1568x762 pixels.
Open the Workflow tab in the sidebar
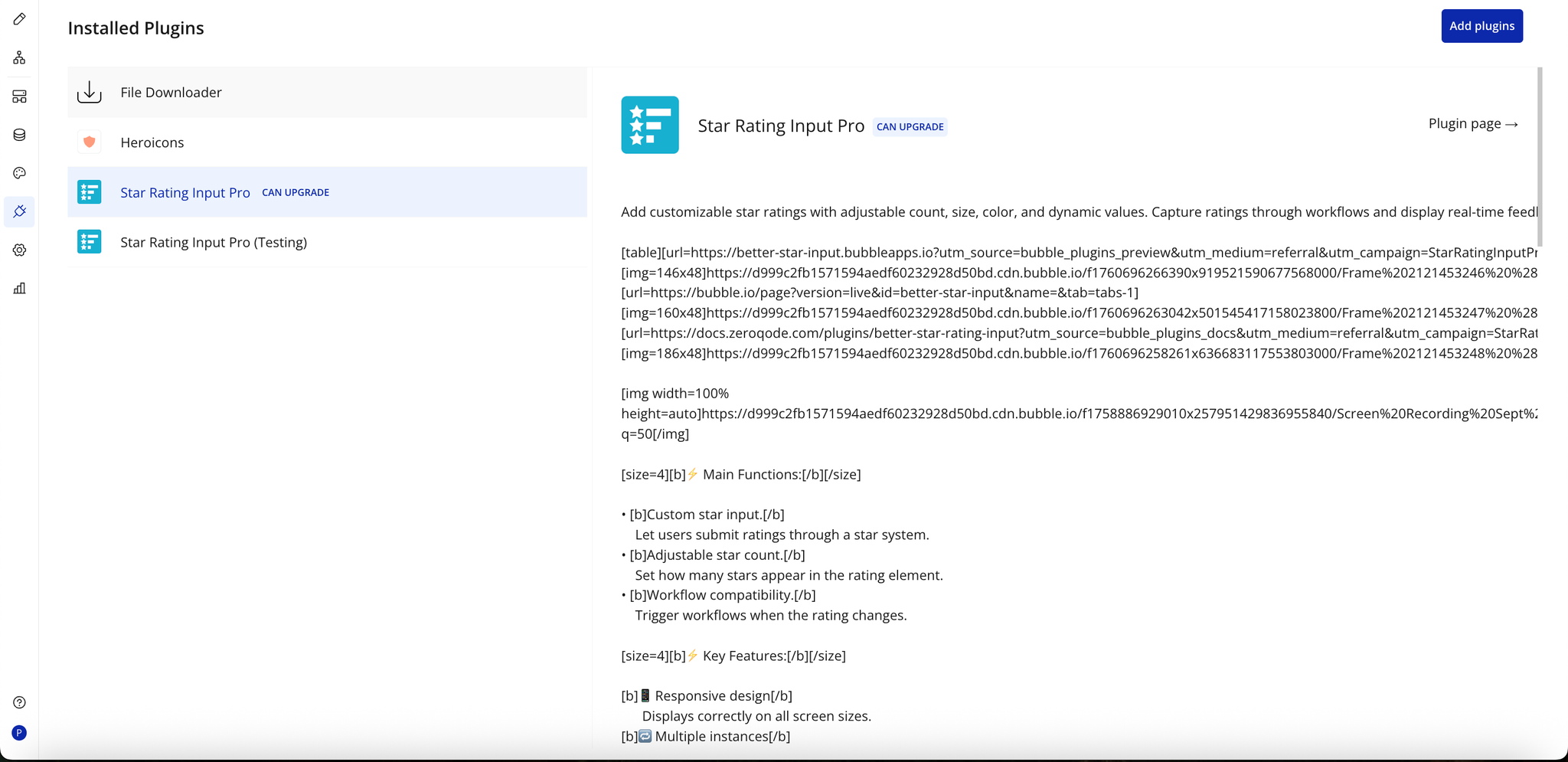(19, 57)
